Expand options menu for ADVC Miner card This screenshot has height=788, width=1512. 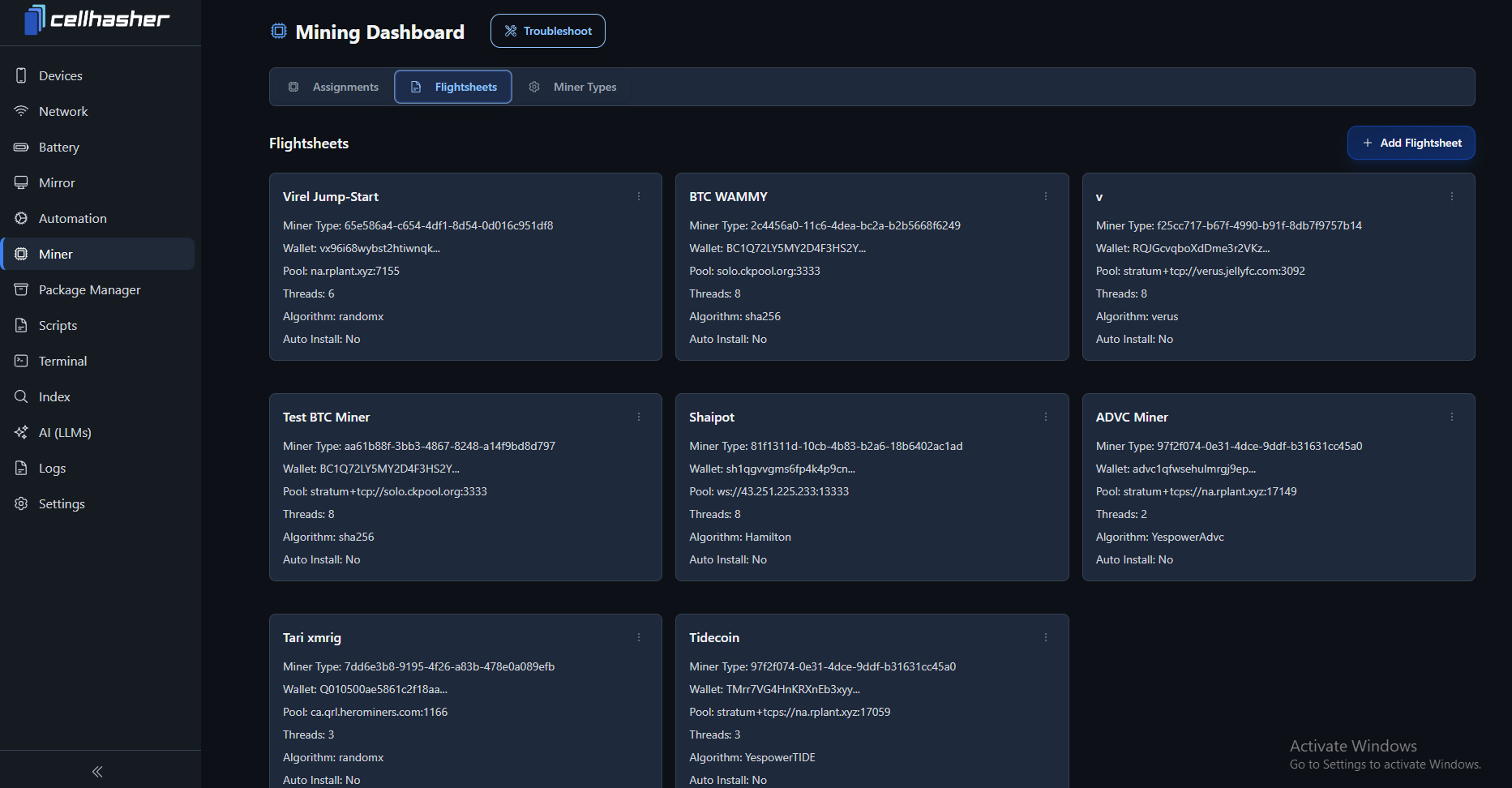tap(1452, 417)
